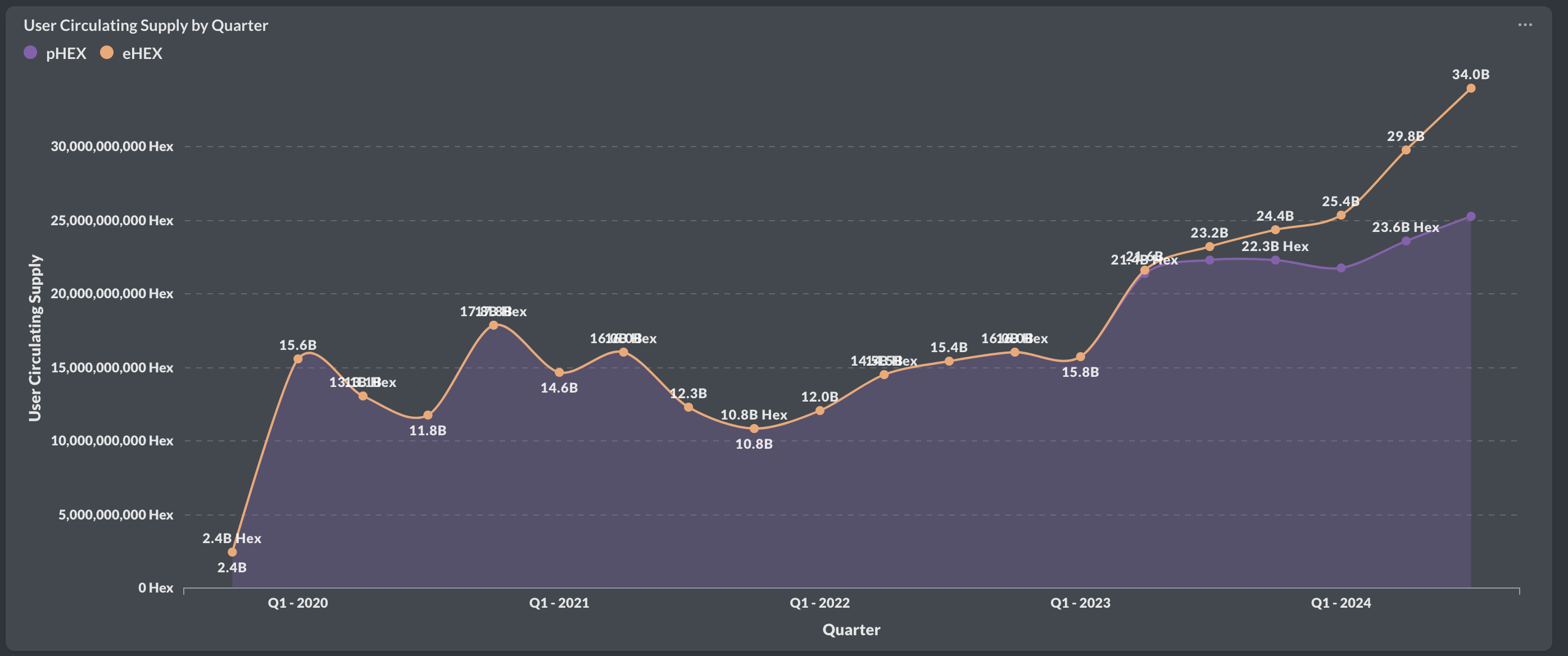Click the 15.6B data point at Q1 2020

click(298, 359)
